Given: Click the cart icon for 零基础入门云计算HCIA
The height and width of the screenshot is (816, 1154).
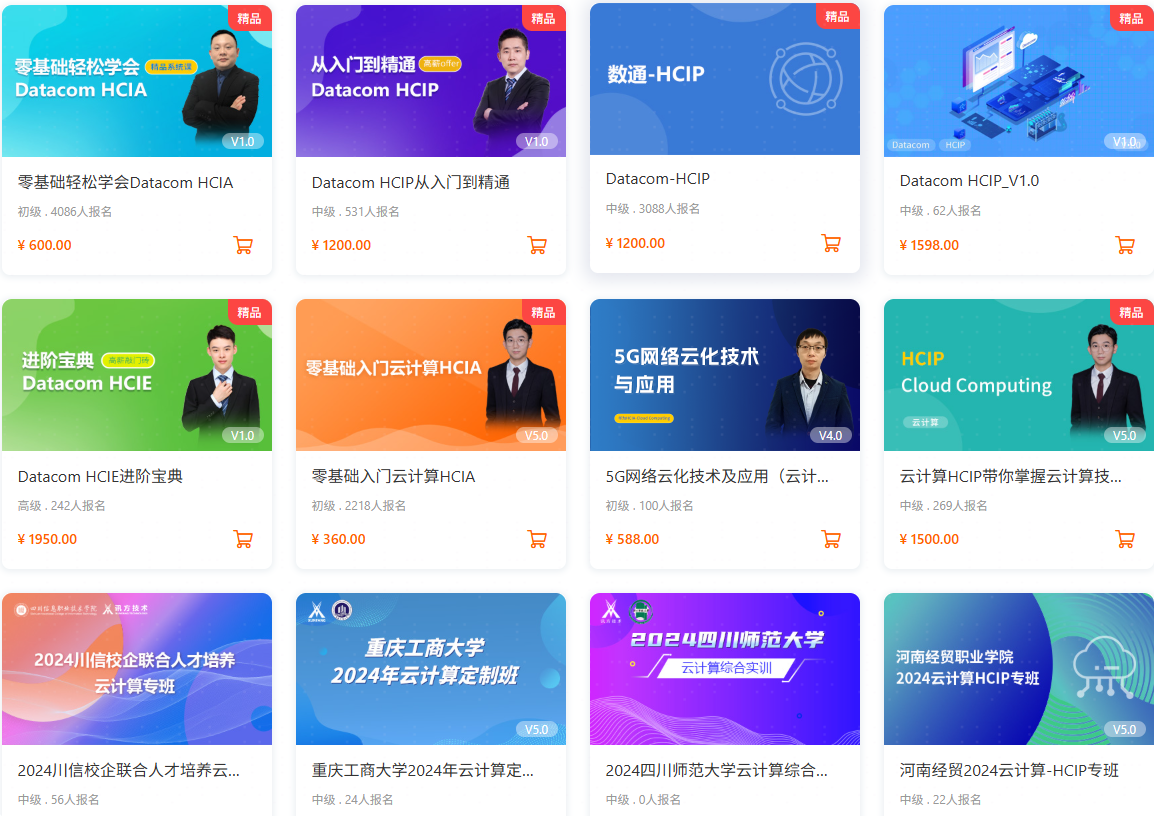Looking at the screenshot, I should [x=537, y=539].
